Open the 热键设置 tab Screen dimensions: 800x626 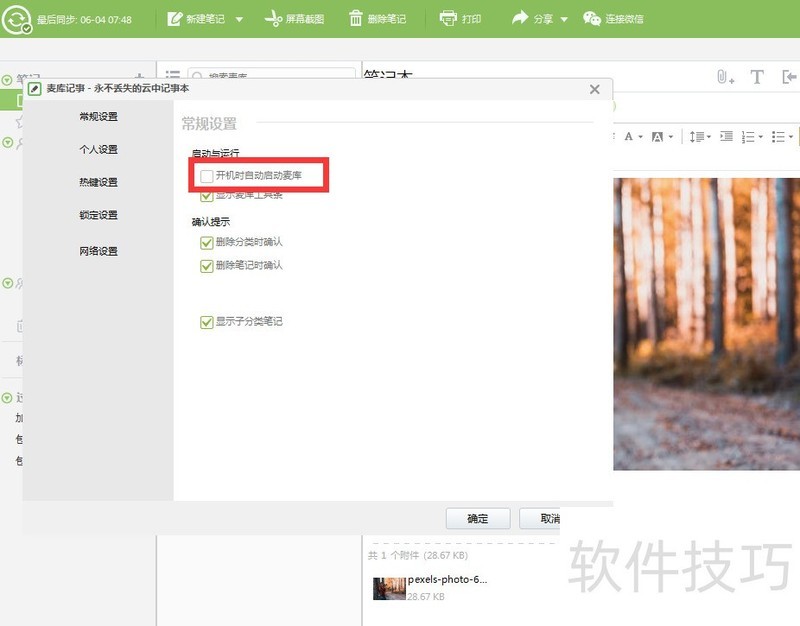tap(98, 182)
